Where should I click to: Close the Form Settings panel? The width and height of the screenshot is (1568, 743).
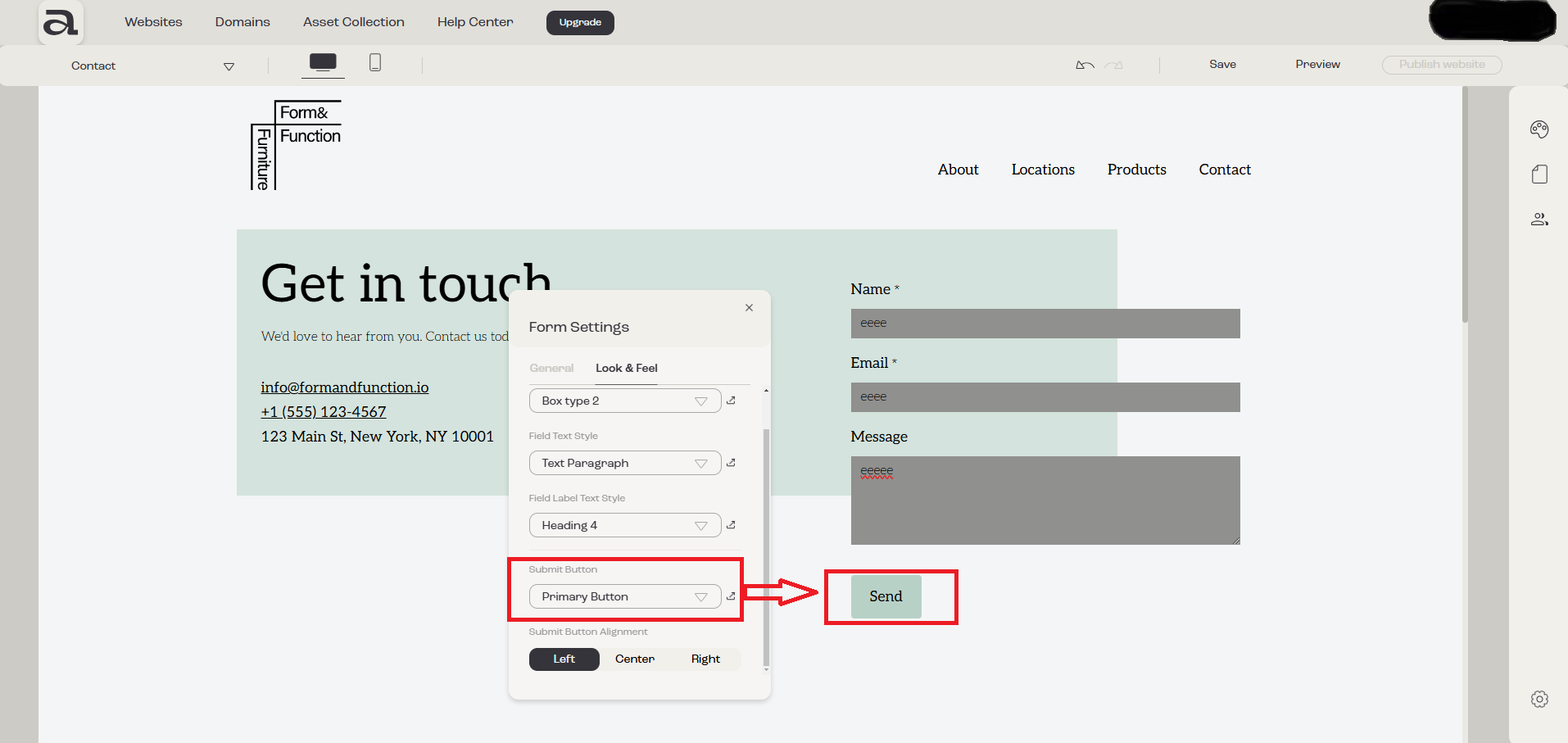point(749,308)
